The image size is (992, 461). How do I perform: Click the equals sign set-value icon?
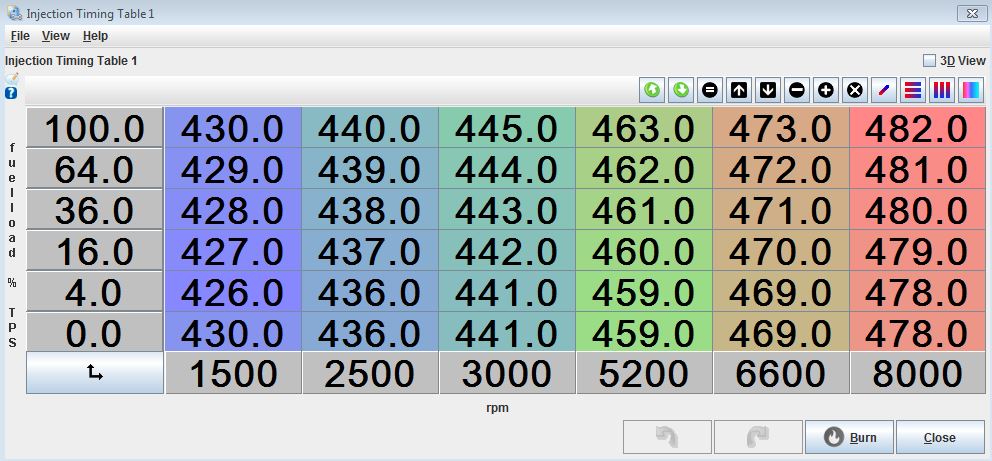(x=710, y=90)
